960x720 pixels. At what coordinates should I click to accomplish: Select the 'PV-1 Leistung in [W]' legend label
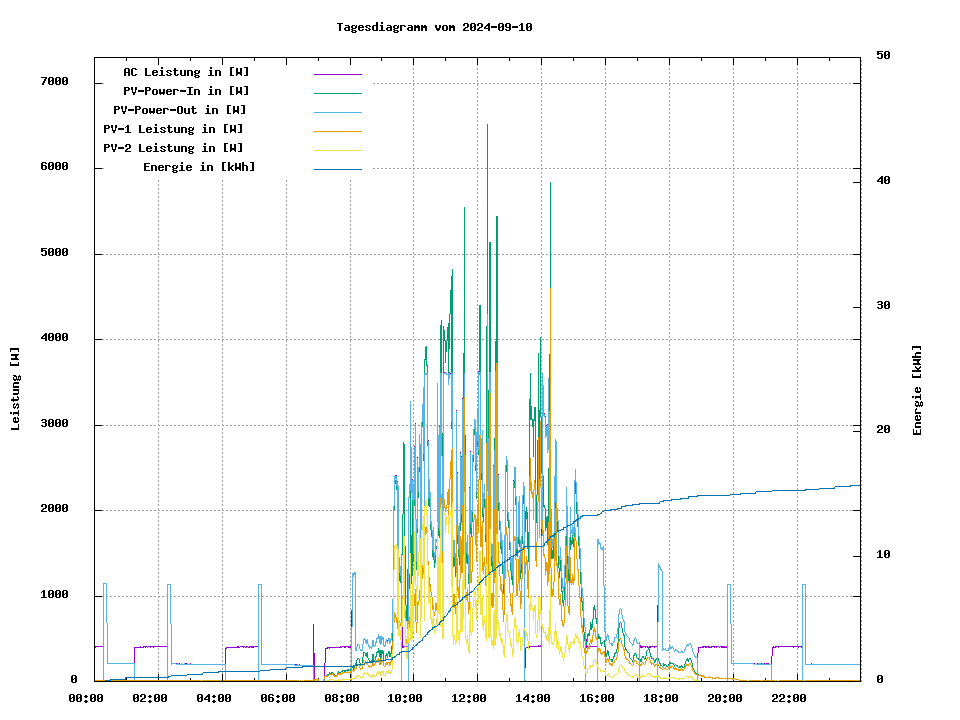(x=173, y=129)
